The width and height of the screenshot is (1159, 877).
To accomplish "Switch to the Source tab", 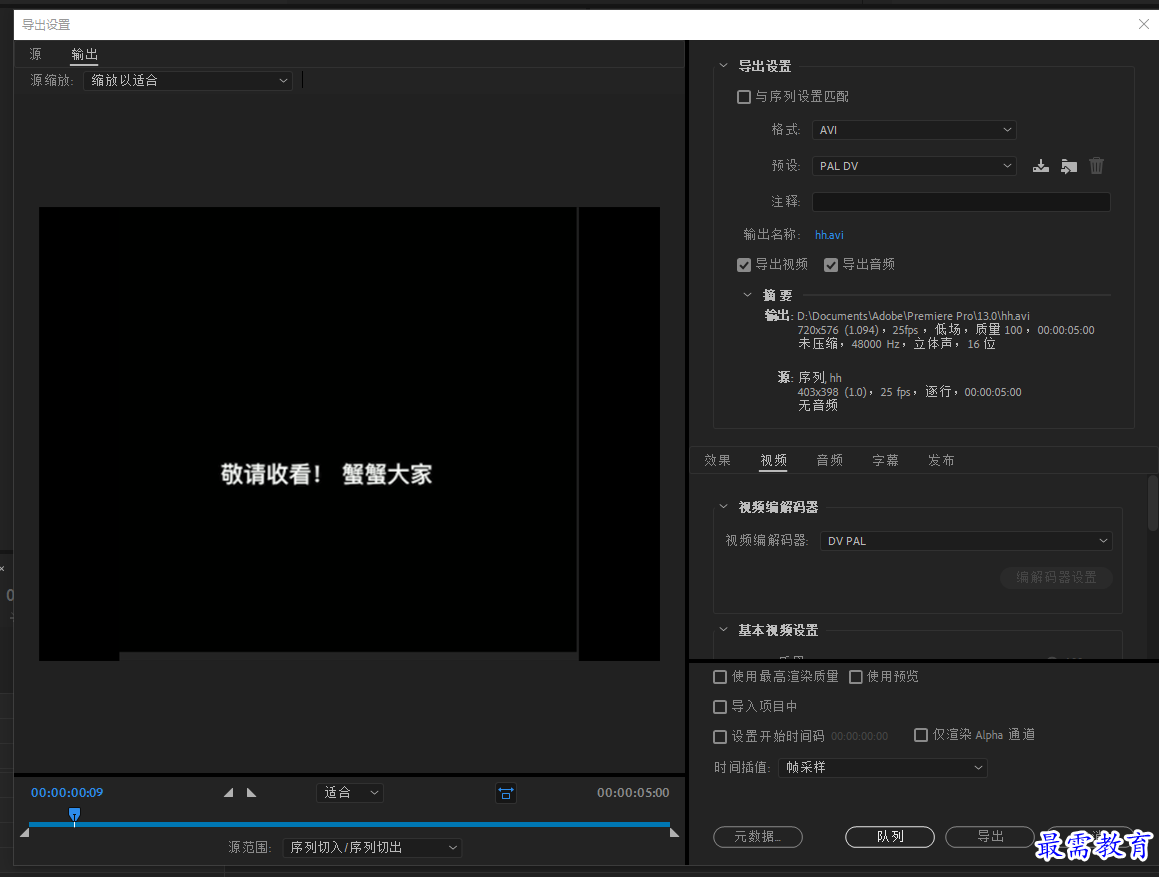I will 35,54.
